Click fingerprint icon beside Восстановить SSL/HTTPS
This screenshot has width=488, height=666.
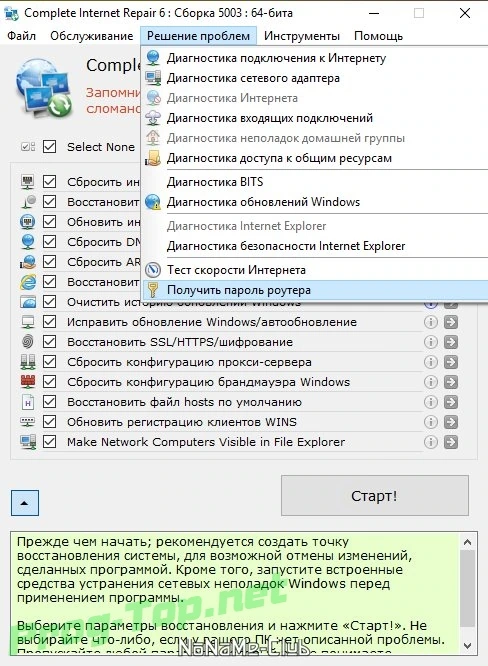pyautogui.click(x=28, y=341)
